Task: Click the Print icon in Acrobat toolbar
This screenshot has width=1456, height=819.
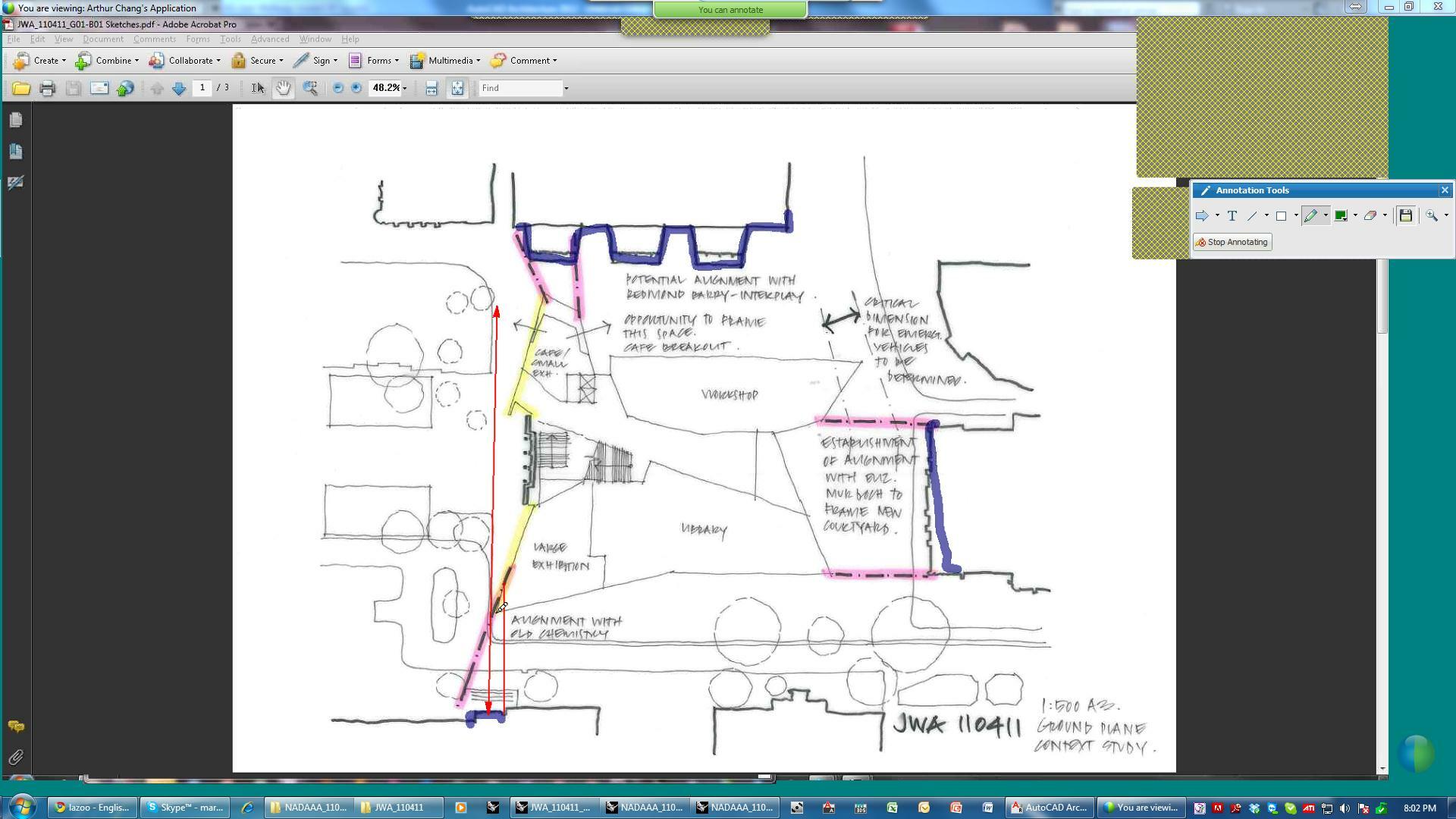Action: 47,89
